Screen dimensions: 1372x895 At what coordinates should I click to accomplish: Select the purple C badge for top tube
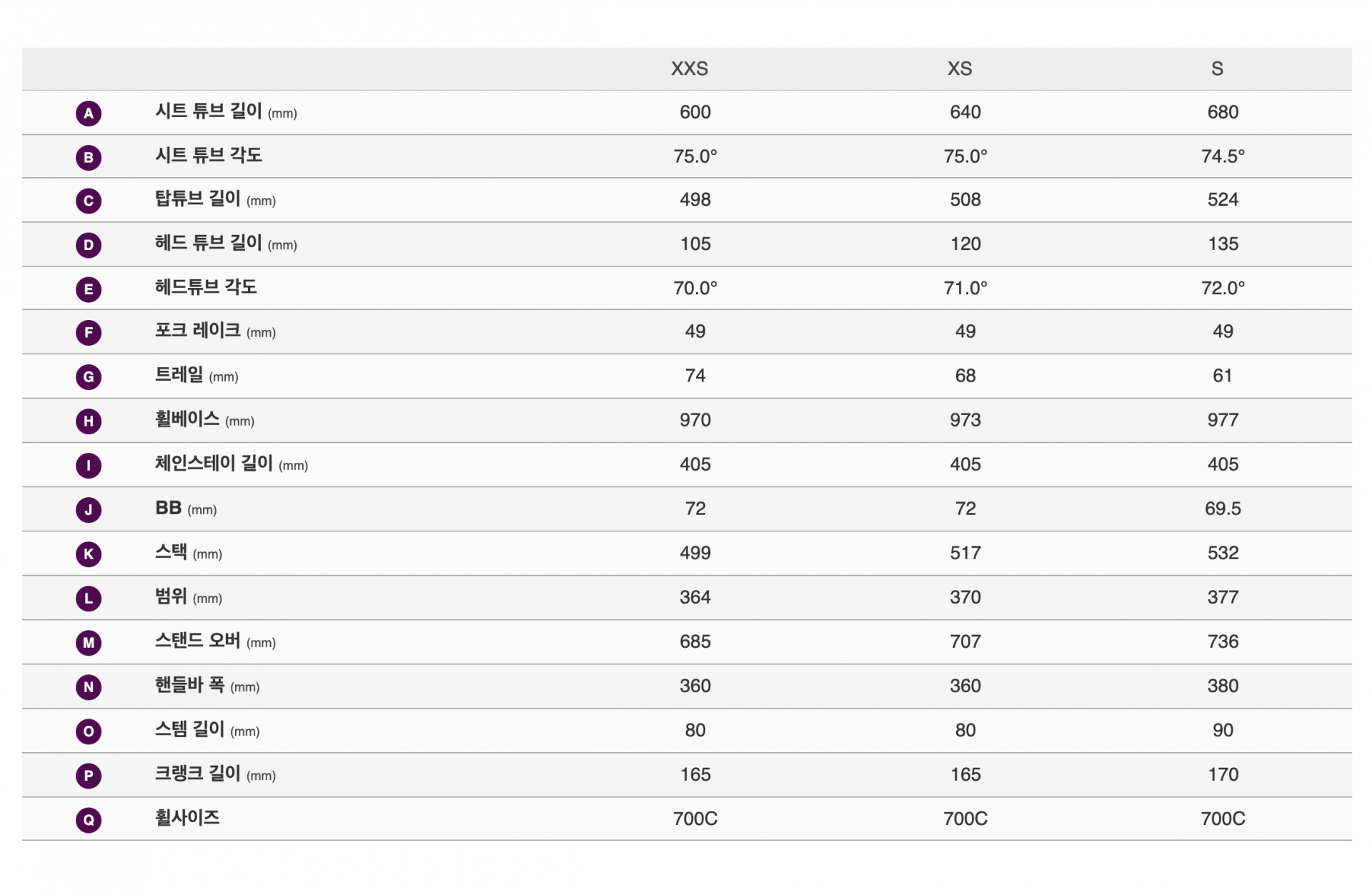(89, 201)
